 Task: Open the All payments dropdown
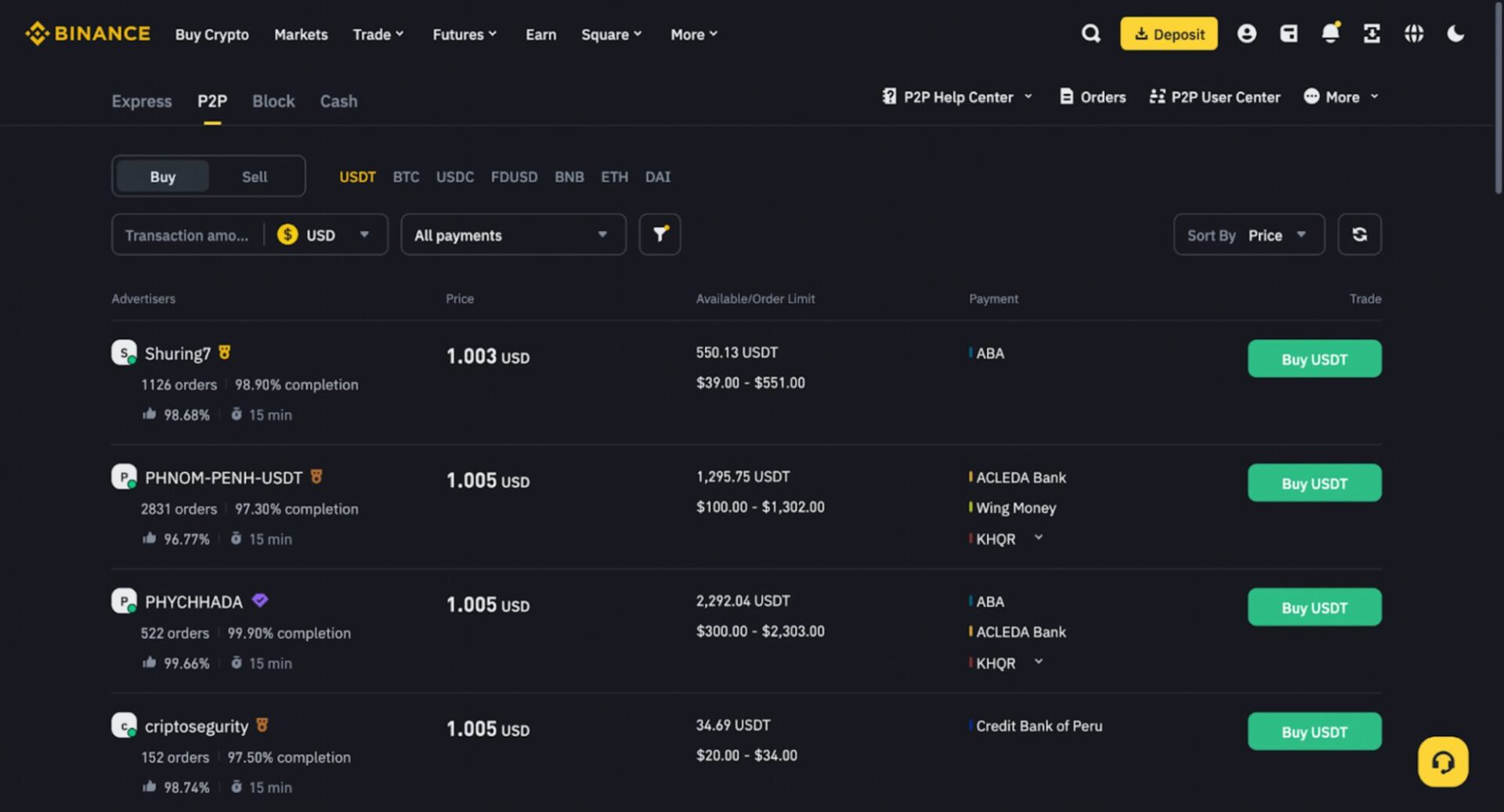pos(513,234)
